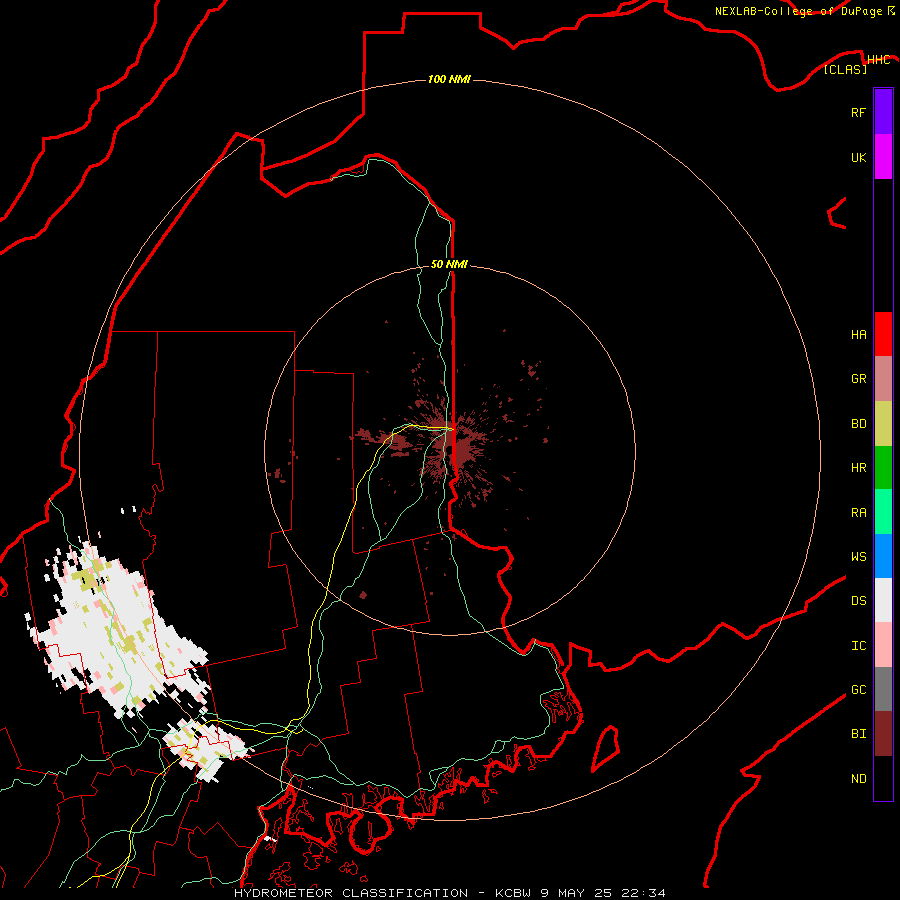Click the IC pink legend swatch

click(x=883, y=645)
